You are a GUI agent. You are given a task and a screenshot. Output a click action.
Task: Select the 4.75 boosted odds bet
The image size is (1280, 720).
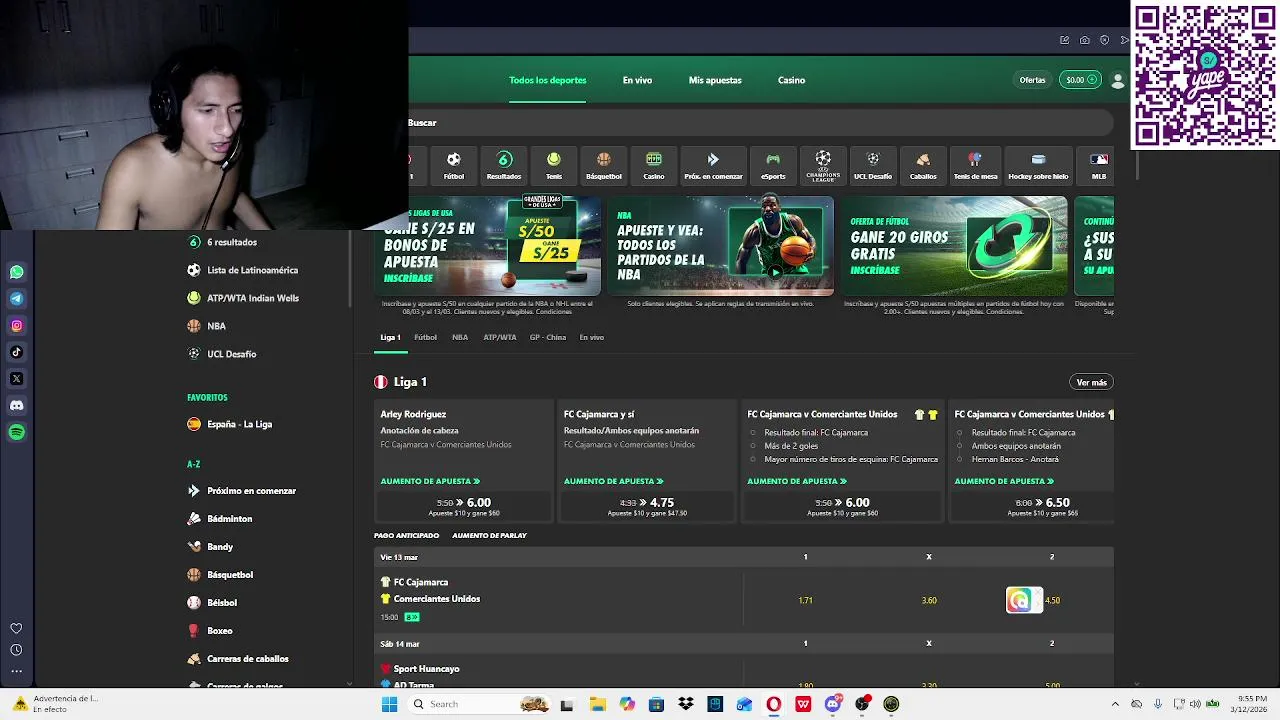647,506
